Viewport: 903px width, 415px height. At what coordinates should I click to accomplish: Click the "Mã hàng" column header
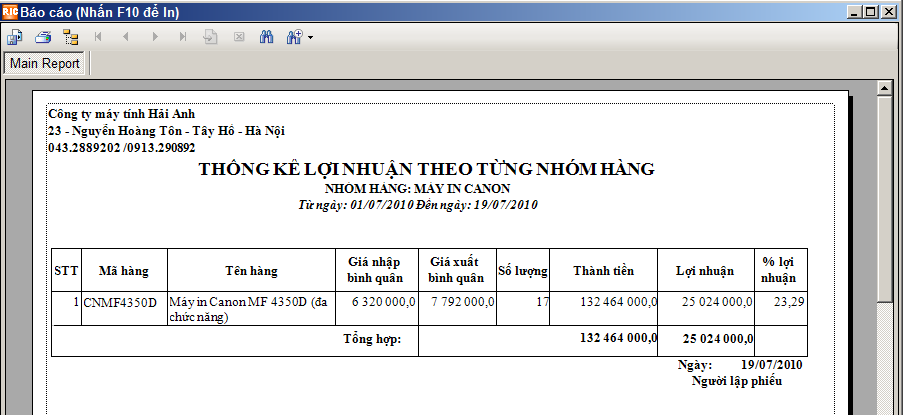[x=123, y=271]
